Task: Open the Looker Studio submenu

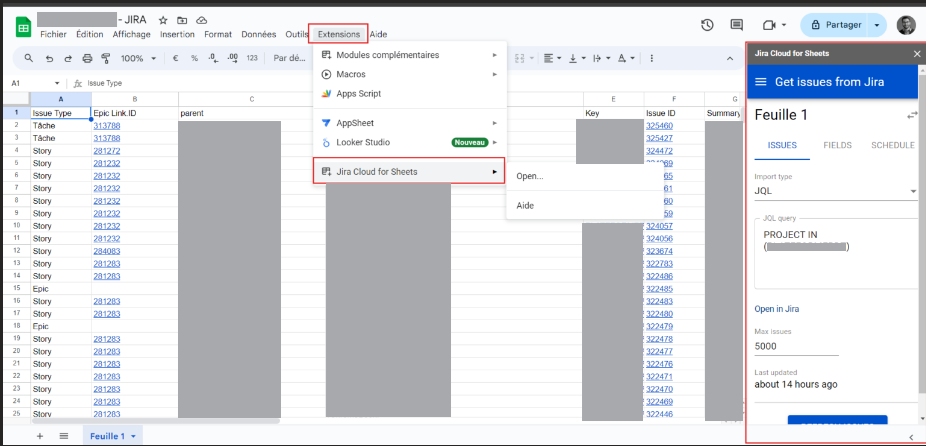Action: [410, 142]
